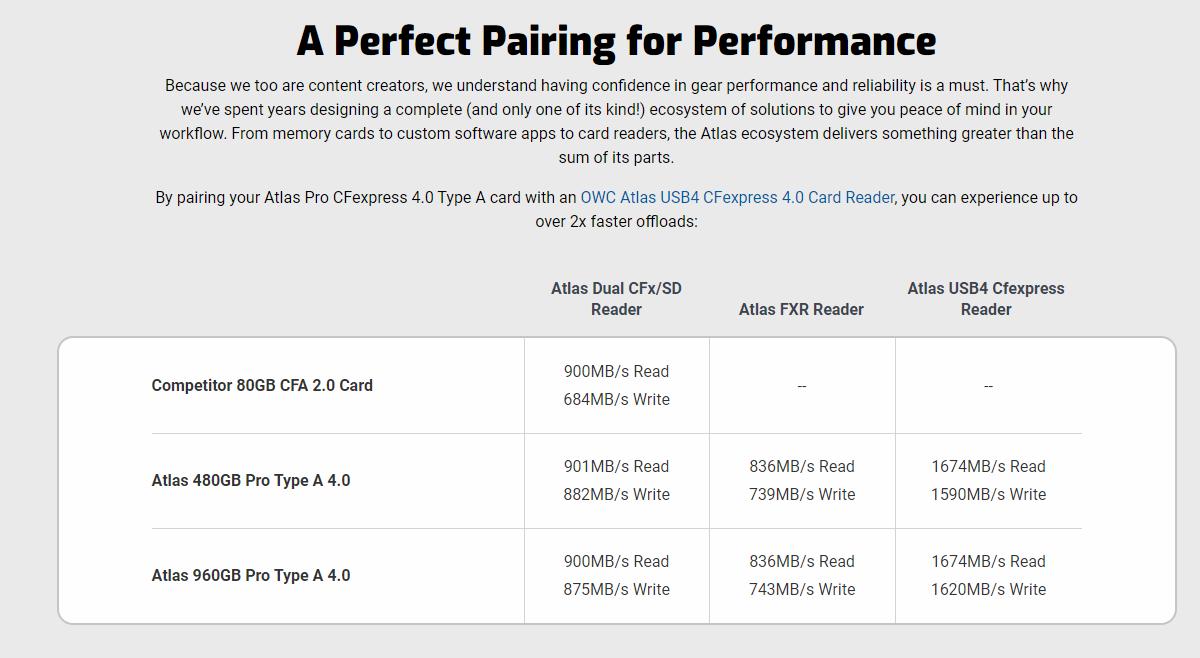The width and height of the screenshot is (1200, 658).
Task: Click the 901MB/s Read value
Action: 616,466
